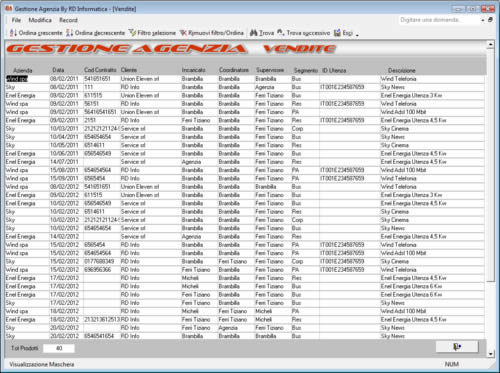Click the Data column header
500x373 pixels.
[x=58, y=70]
